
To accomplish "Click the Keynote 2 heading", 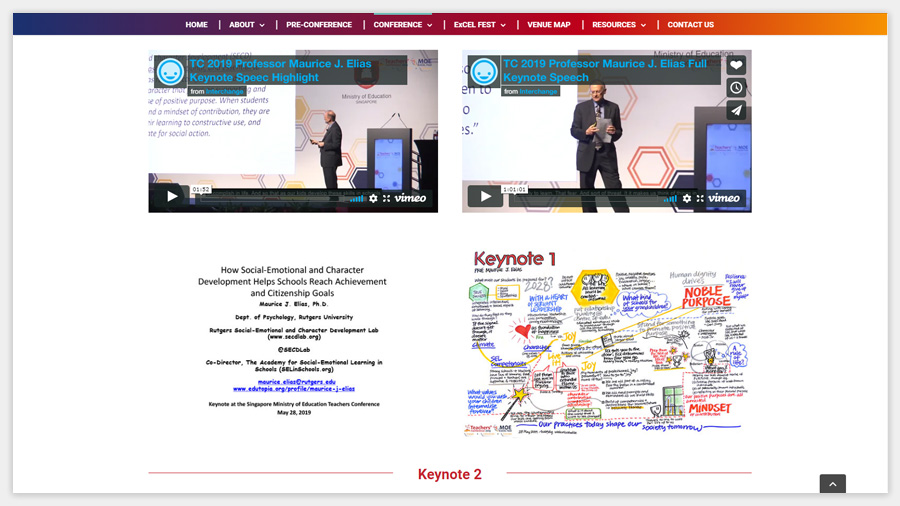I will (x=449, y=474).
